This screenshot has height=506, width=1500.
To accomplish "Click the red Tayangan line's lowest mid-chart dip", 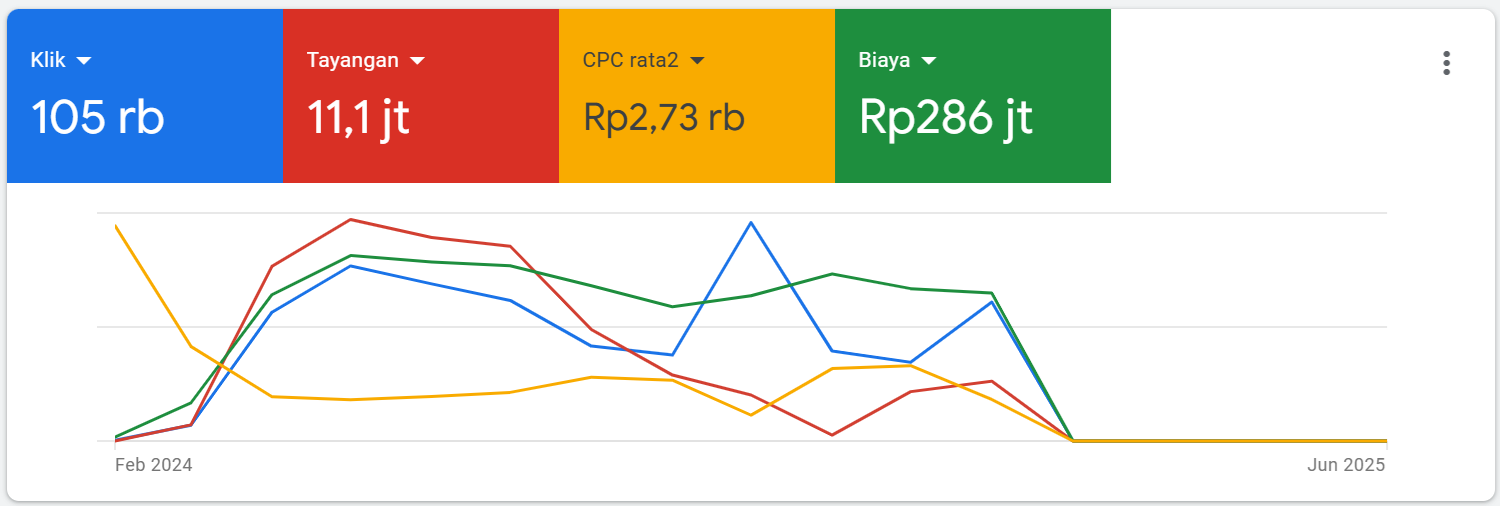I will tap(831, 435).
